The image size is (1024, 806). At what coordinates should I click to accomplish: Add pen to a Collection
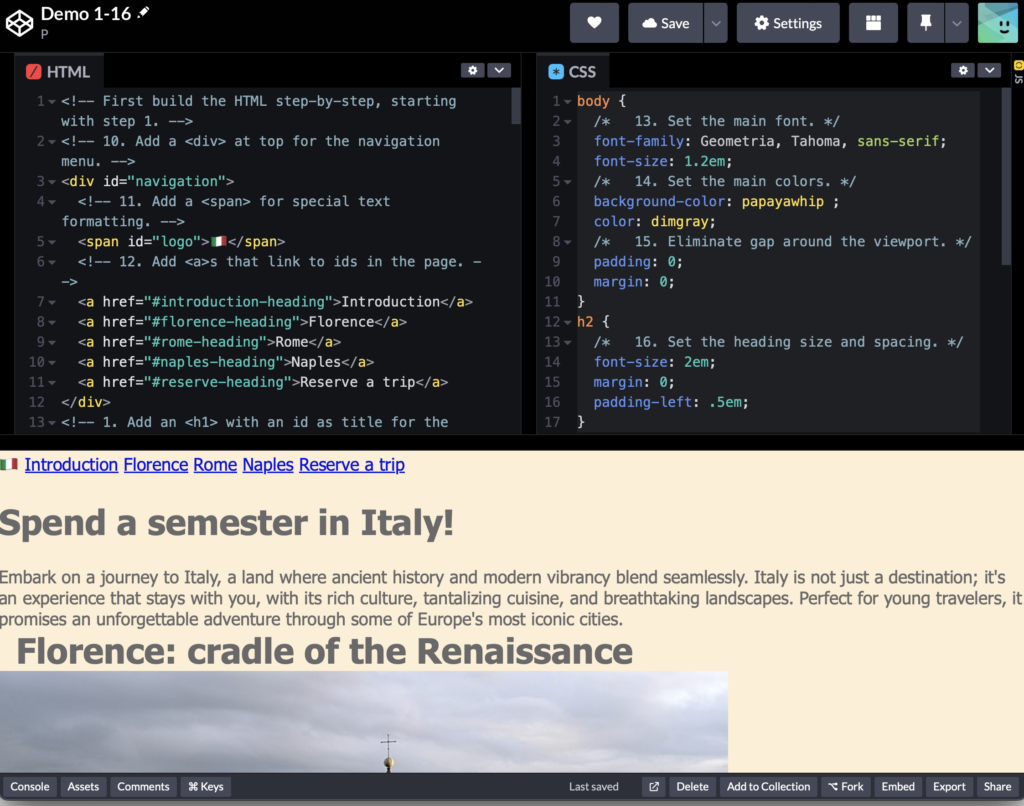pyautogui.click(x=768, y=786)
